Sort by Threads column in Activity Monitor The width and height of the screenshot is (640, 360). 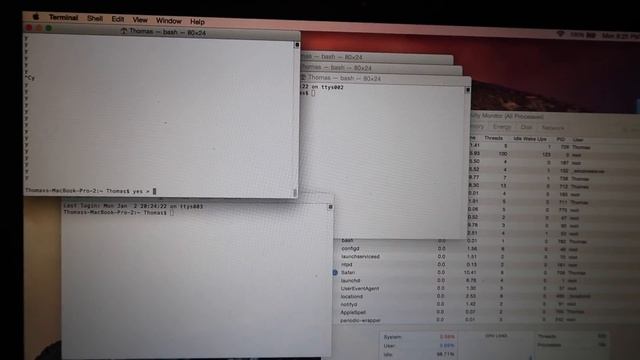[493, 138]
